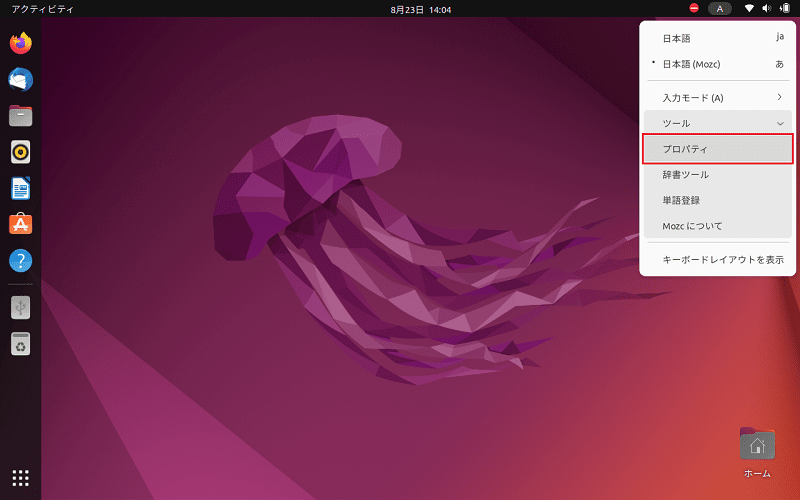Open Mozc について entry
The image size is (800, 500).
click(717, 226)
